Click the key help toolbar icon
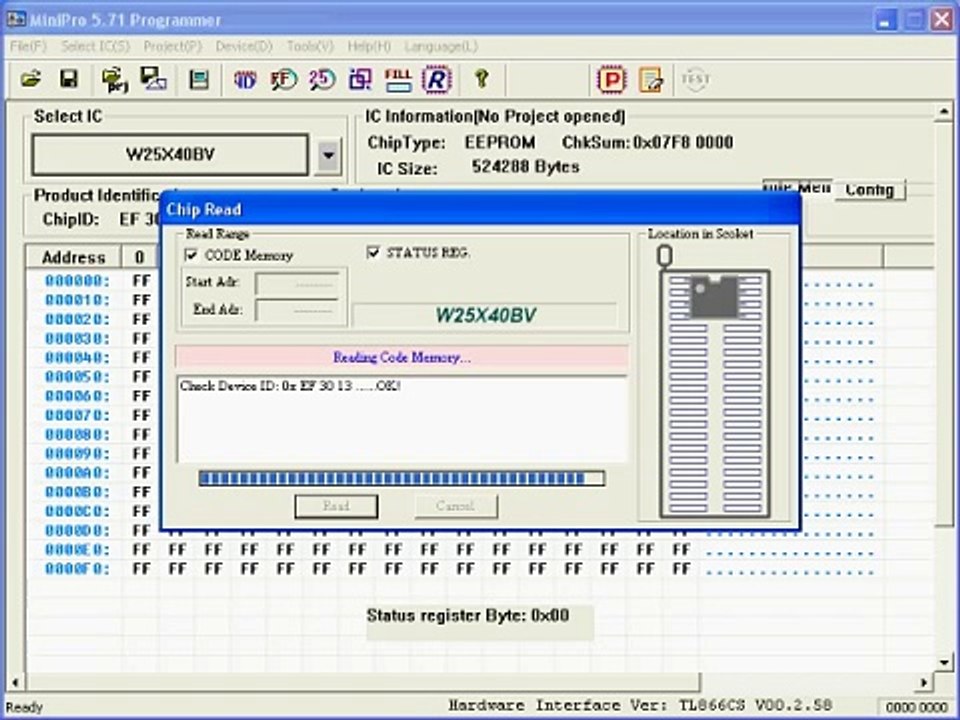This screenshot has height=720, width=960. click(481, 80)
